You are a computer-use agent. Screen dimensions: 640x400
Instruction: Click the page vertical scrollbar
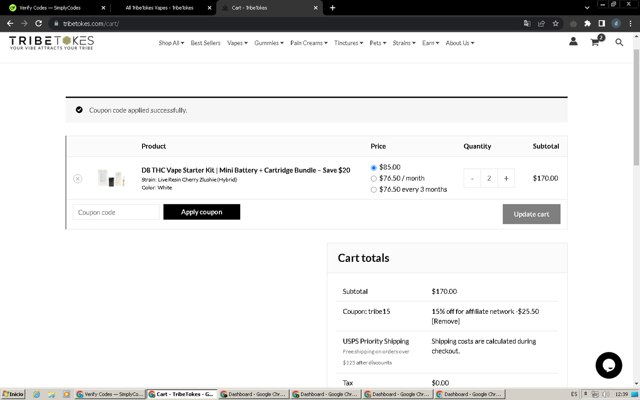point(636,107)
